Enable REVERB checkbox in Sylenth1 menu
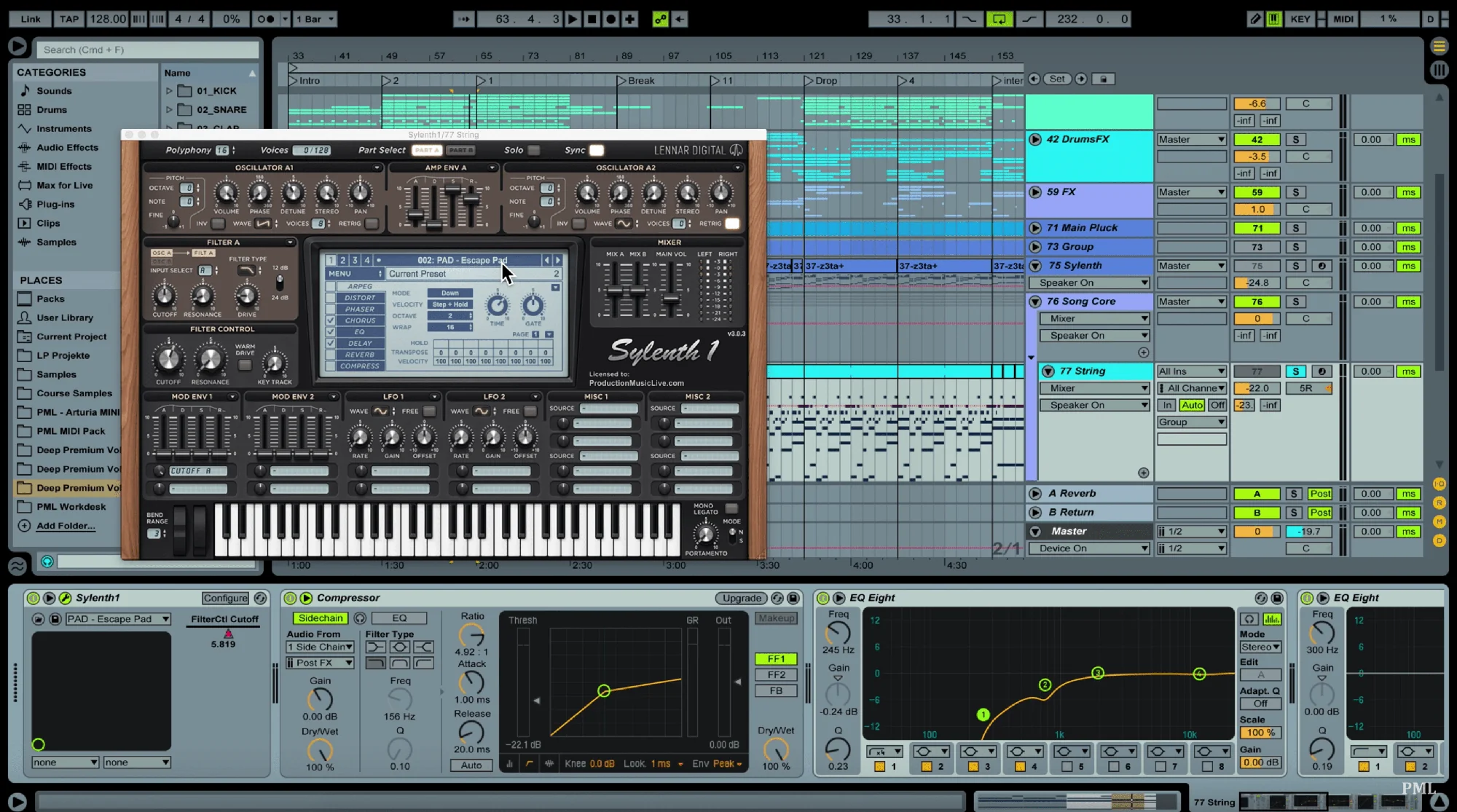This screenshot has width=1457, height=812. click(x=331, y=355)
